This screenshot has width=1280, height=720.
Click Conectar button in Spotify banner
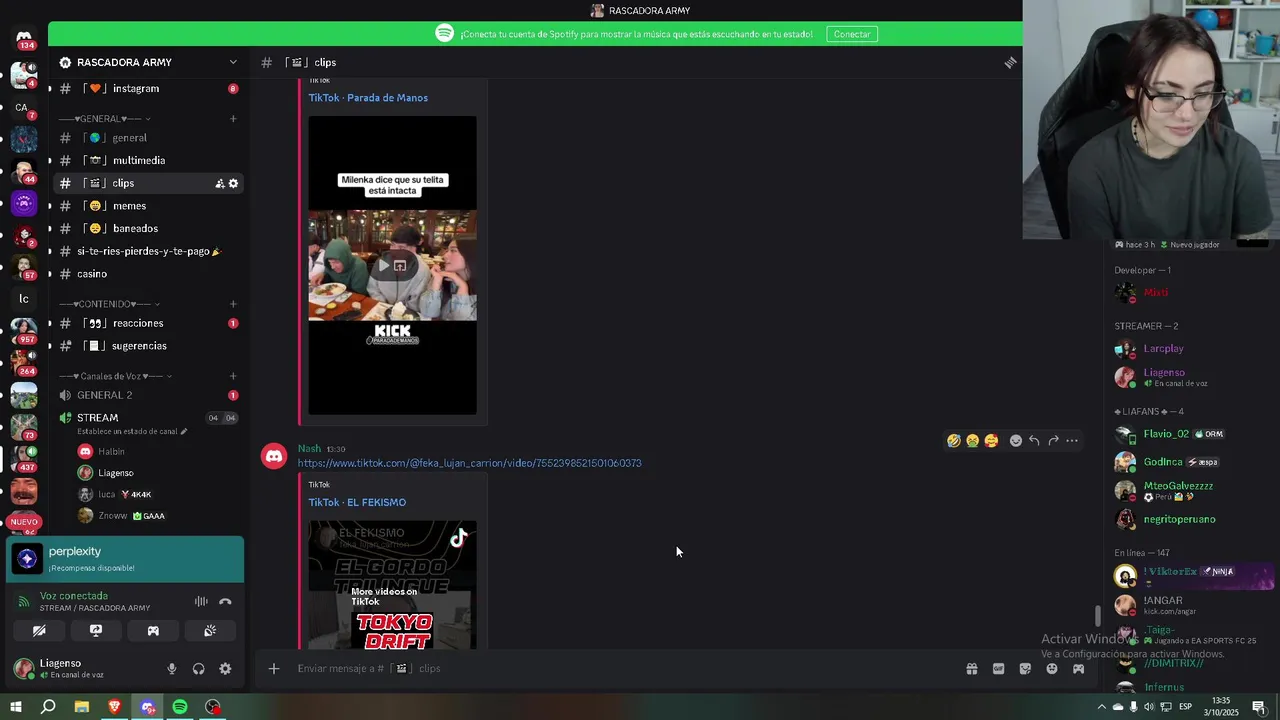pos(852,34)
